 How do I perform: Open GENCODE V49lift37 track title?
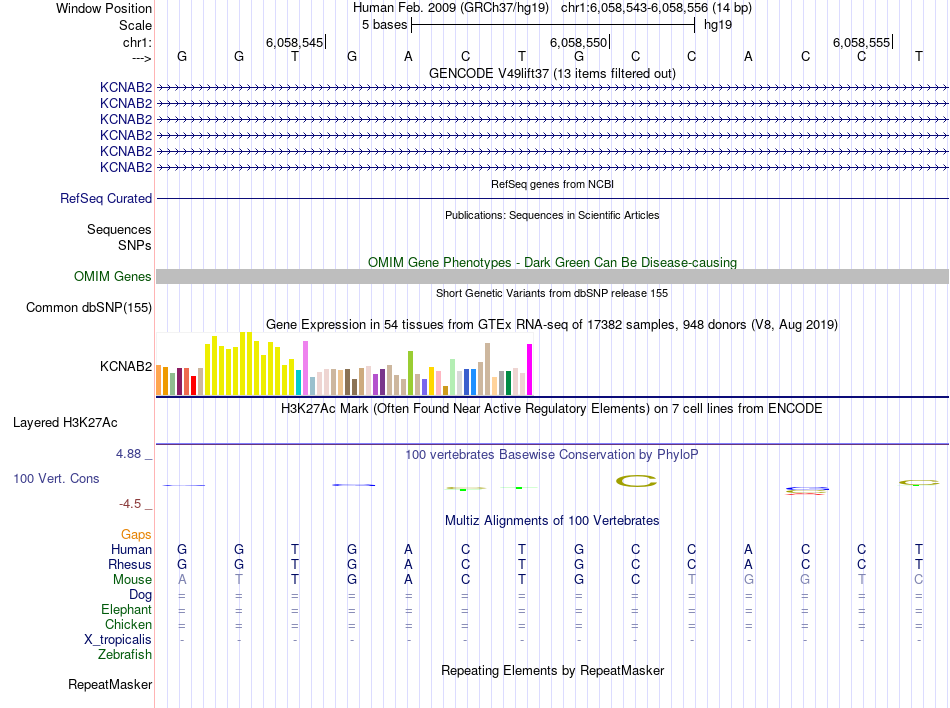(x=552, y=73)
